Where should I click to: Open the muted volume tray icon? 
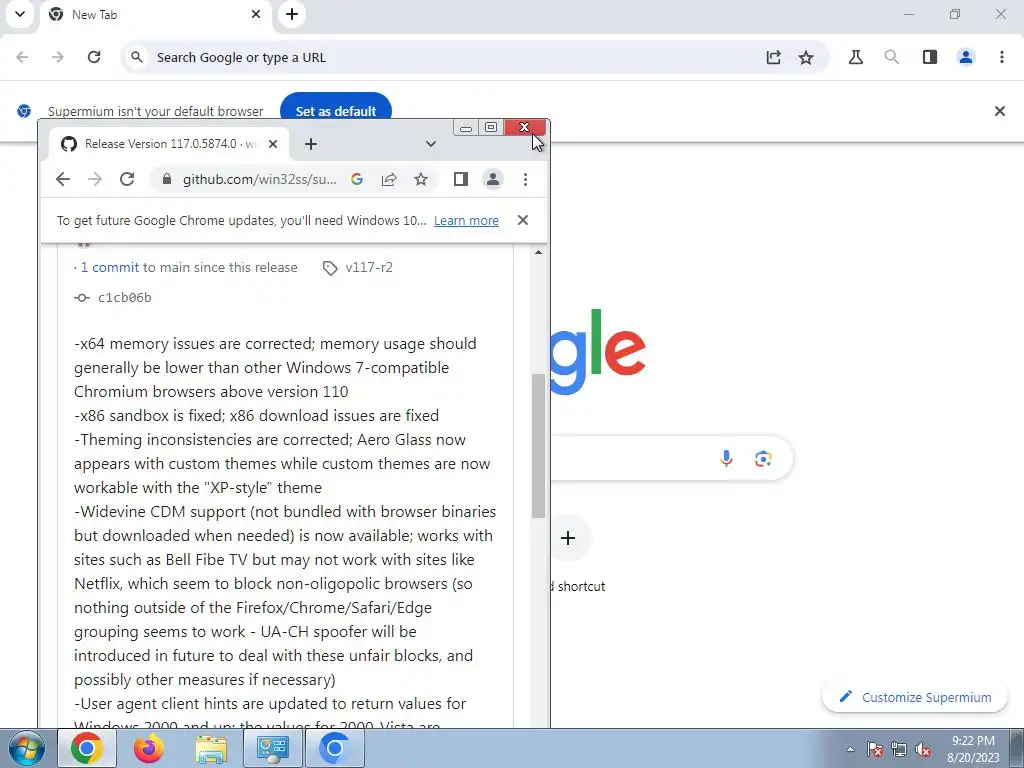click(923, 749)
